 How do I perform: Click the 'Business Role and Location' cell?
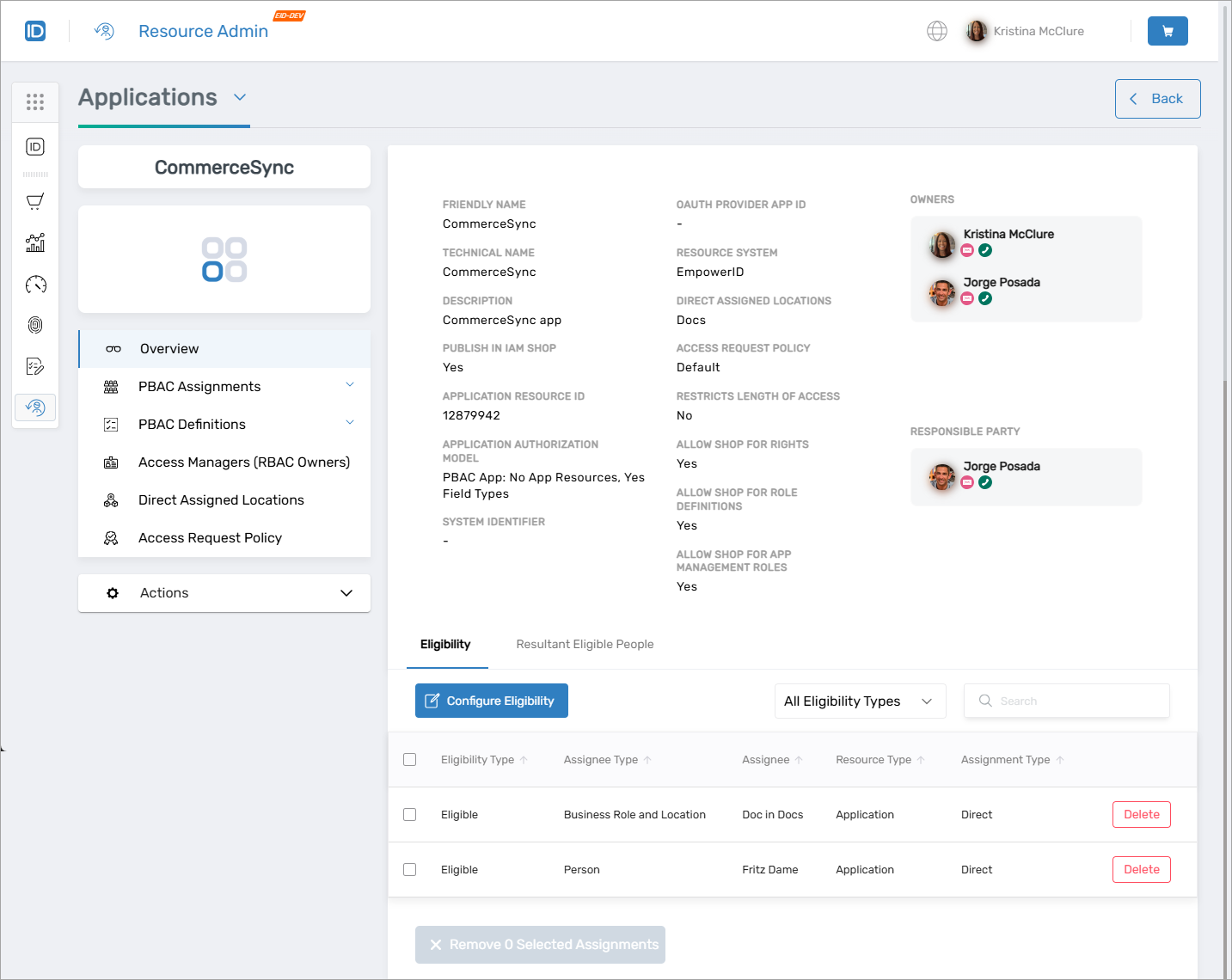pyautogui.click(x=634, y=815)
